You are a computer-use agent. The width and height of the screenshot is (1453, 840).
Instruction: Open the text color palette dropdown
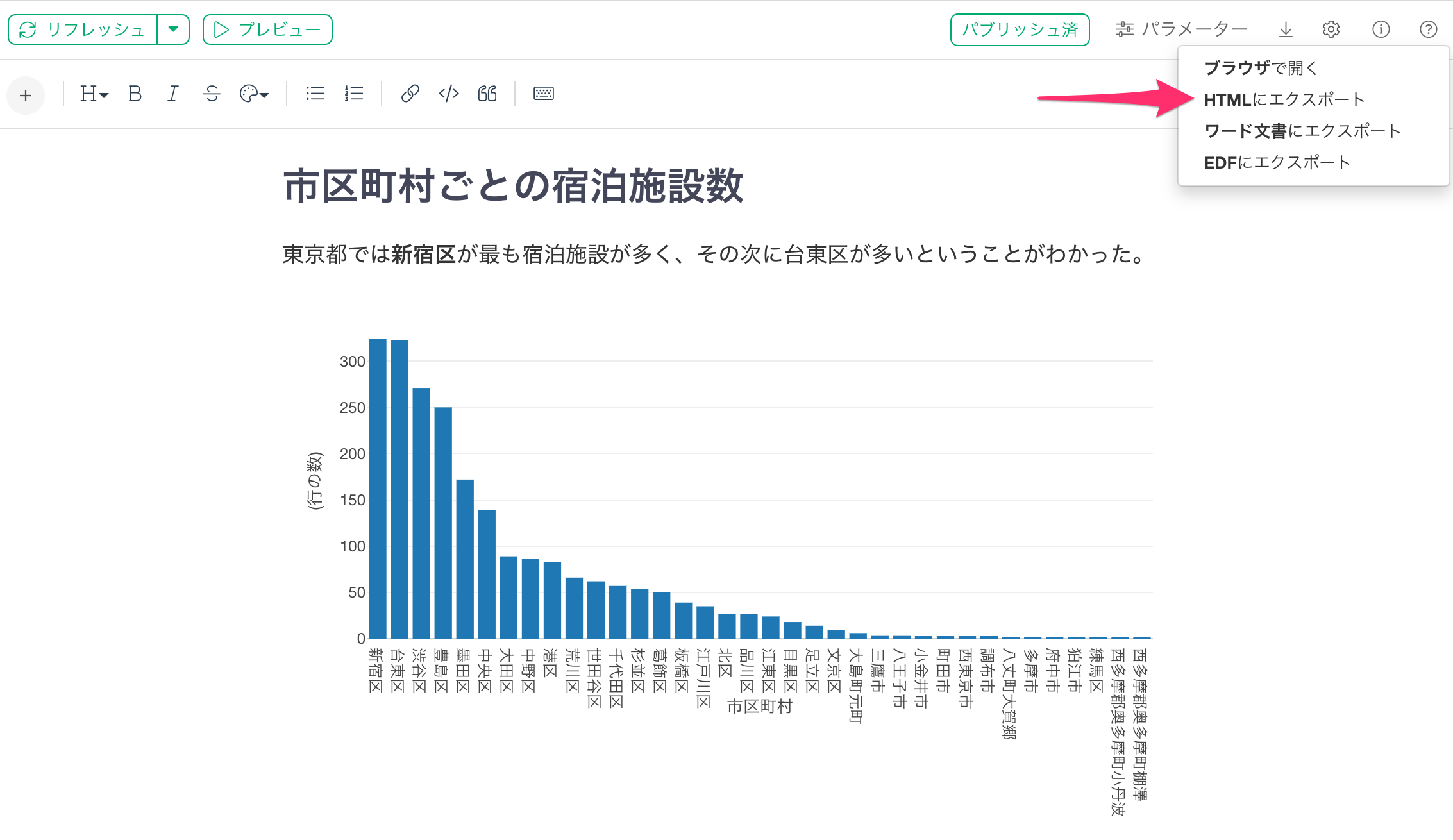click(x=254, y=94)
